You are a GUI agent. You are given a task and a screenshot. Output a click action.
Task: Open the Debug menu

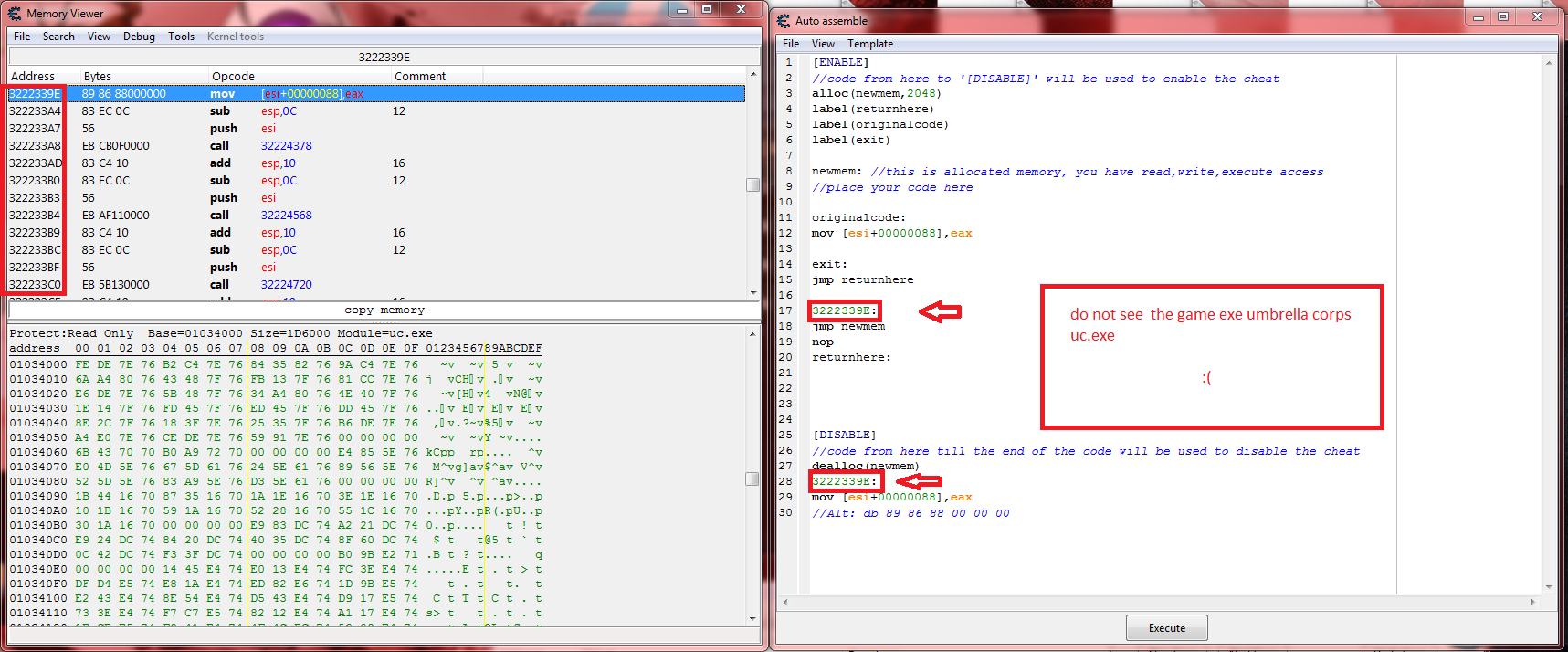139,37
